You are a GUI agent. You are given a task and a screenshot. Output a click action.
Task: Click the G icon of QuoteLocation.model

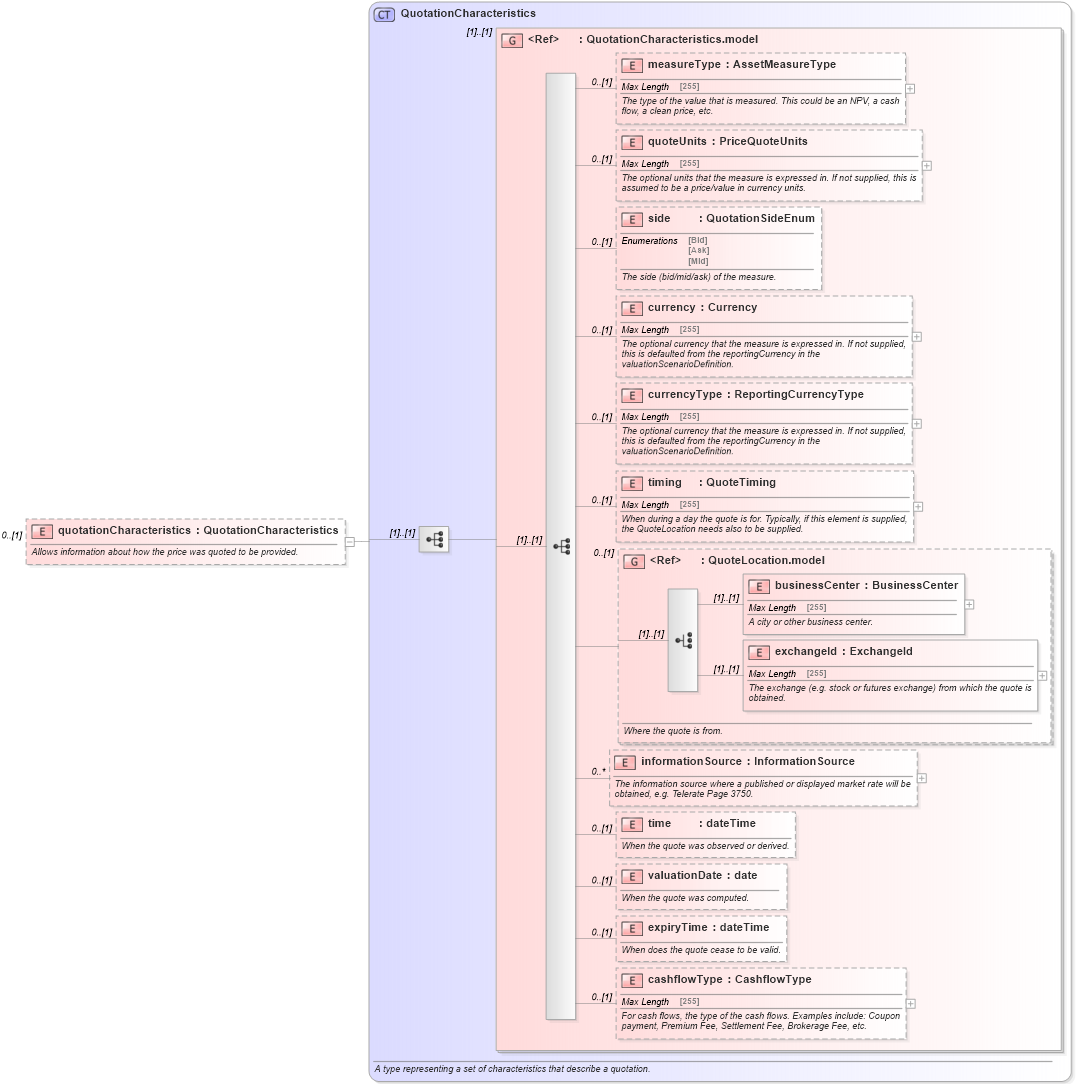634,561
